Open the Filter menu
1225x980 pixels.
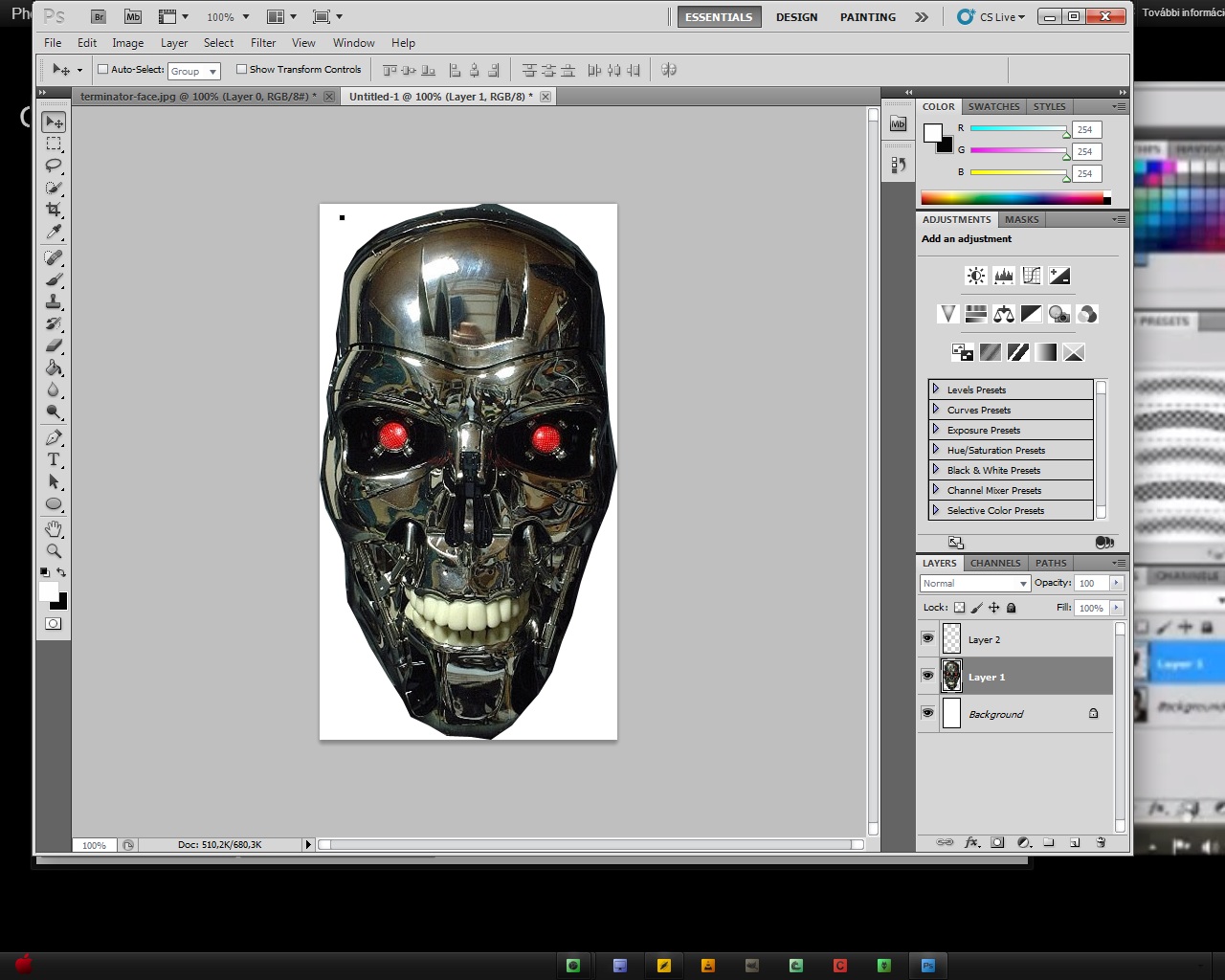(x=263, y=43)
